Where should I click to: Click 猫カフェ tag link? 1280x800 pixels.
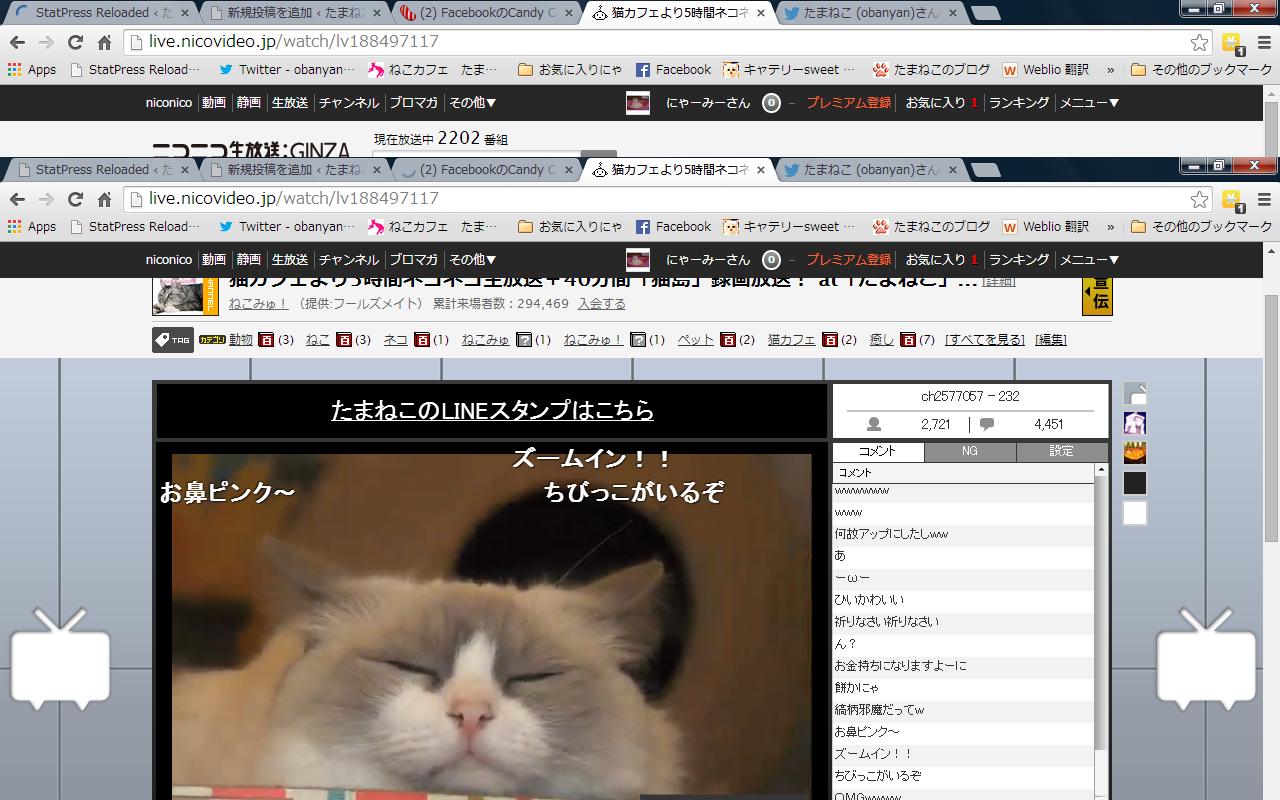tap(791, 340)
